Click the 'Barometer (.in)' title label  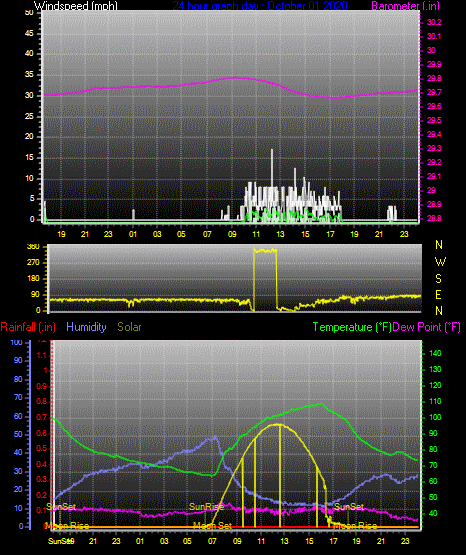[405, 6]
